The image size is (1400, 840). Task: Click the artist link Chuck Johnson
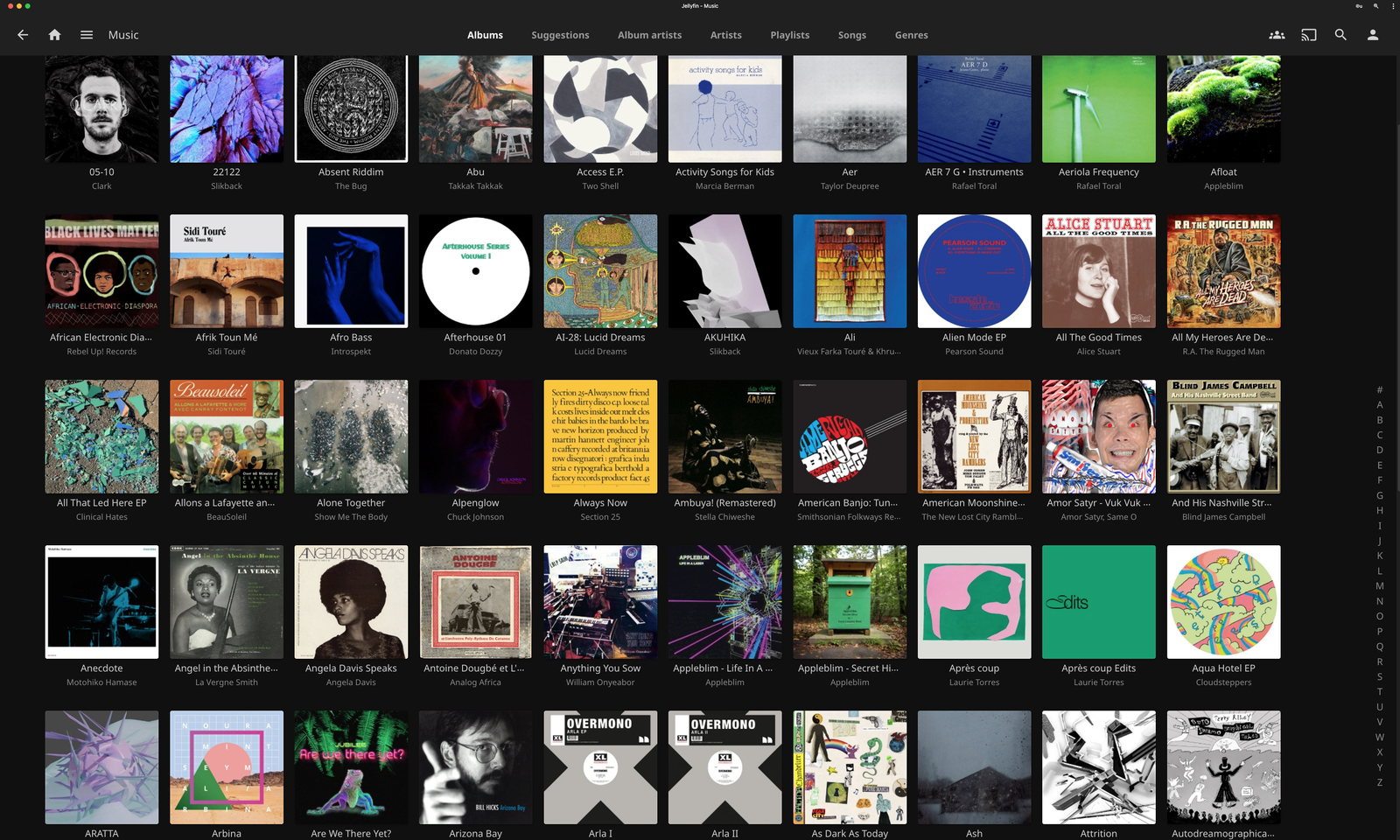click(x=475, y=517)
